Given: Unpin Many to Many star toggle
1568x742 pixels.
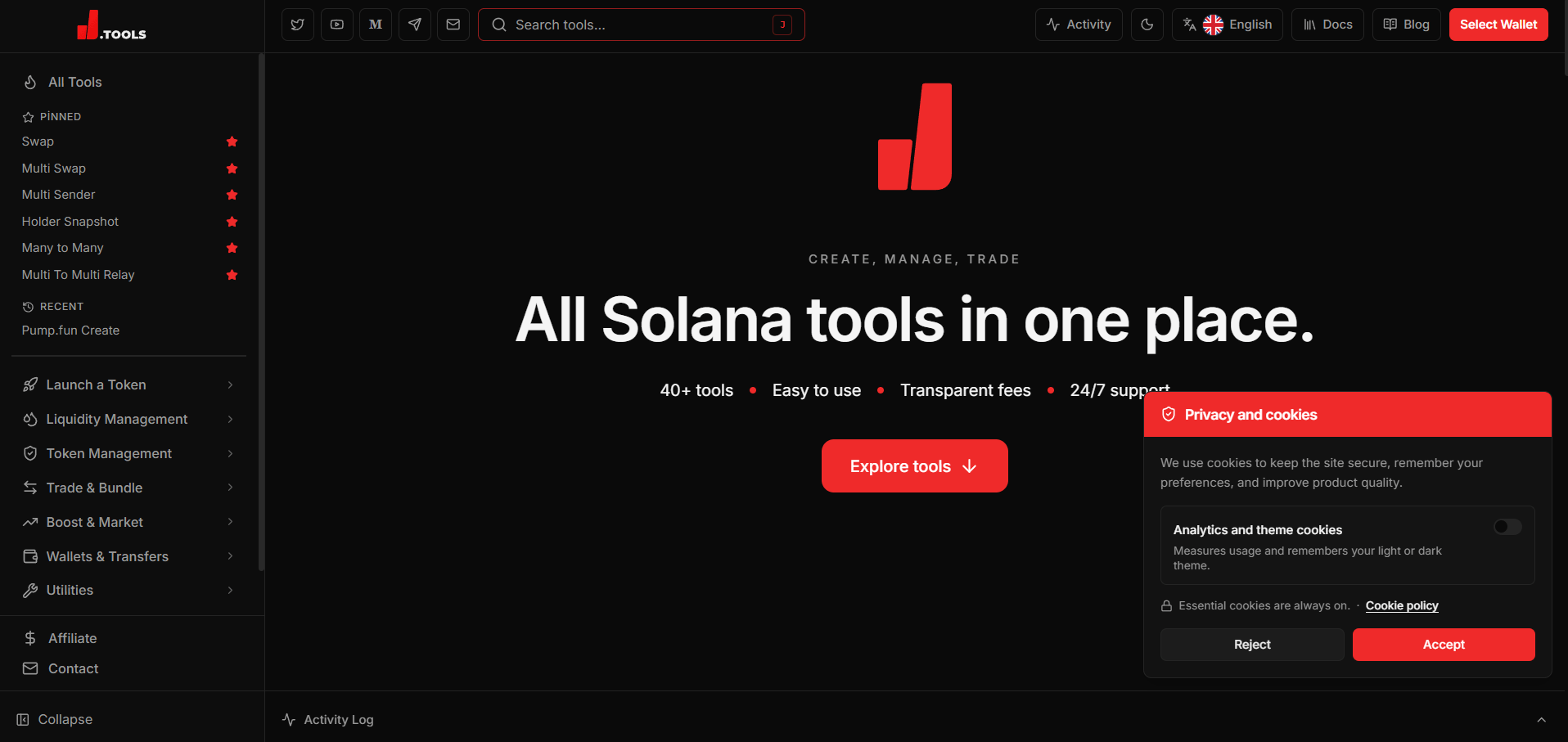Looking at the screenshot, I should point(232,248).
